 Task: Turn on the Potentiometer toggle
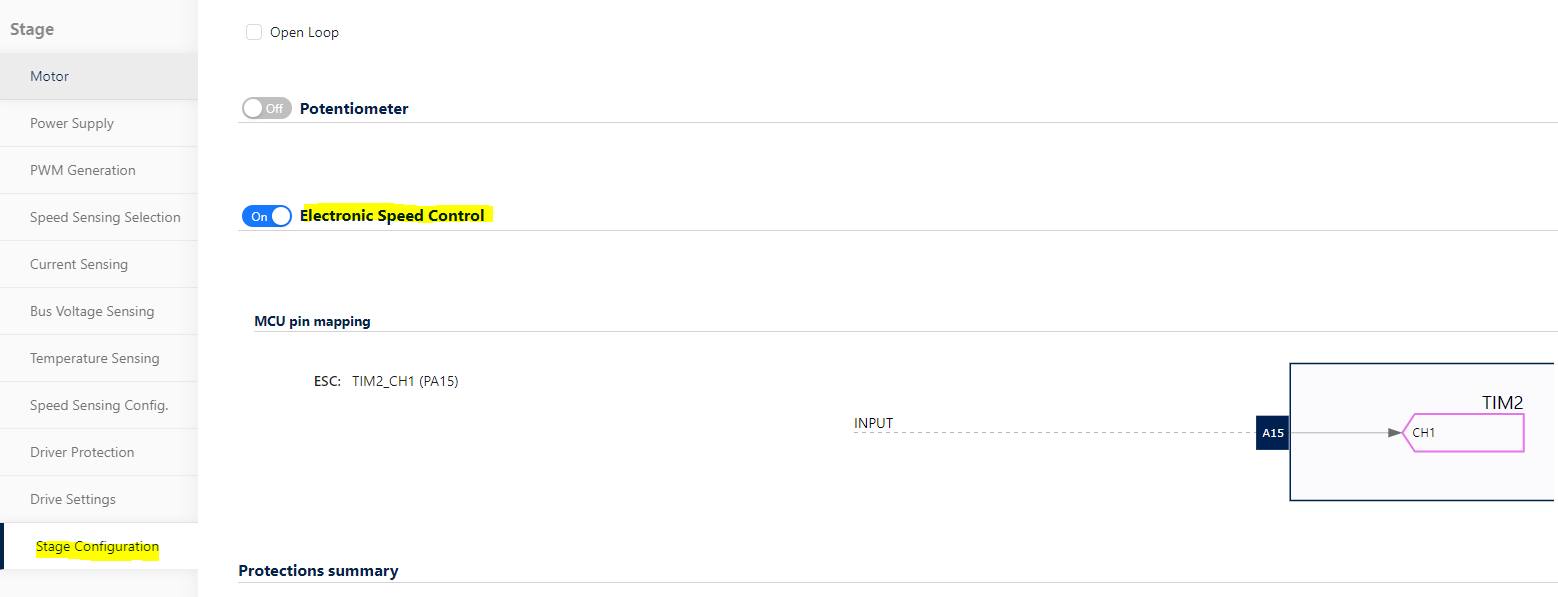tap(266, 108)
